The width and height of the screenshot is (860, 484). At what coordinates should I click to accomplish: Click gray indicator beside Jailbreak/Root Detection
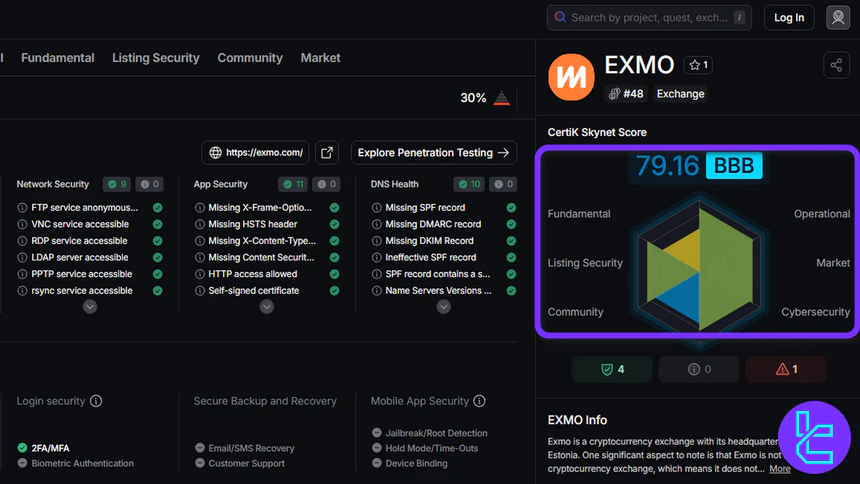376,432
